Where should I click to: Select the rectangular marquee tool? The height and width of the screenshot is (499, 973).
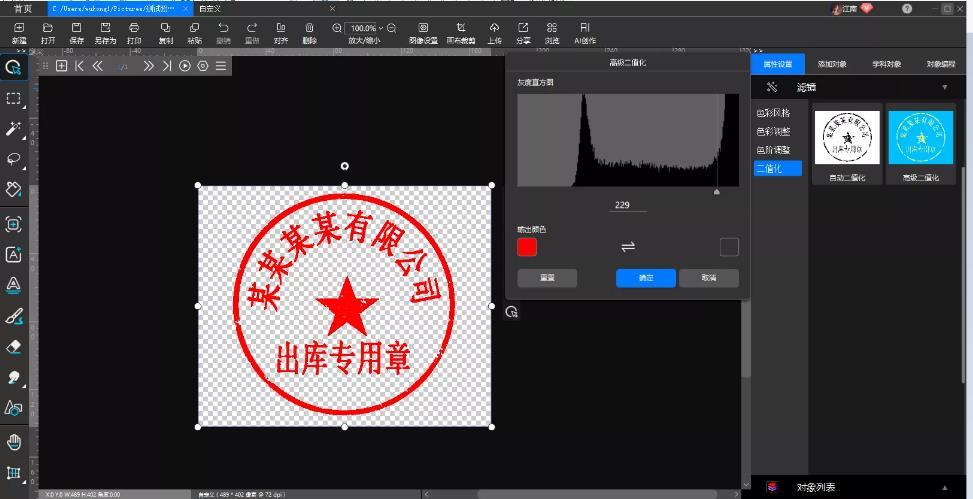(14, 99)
